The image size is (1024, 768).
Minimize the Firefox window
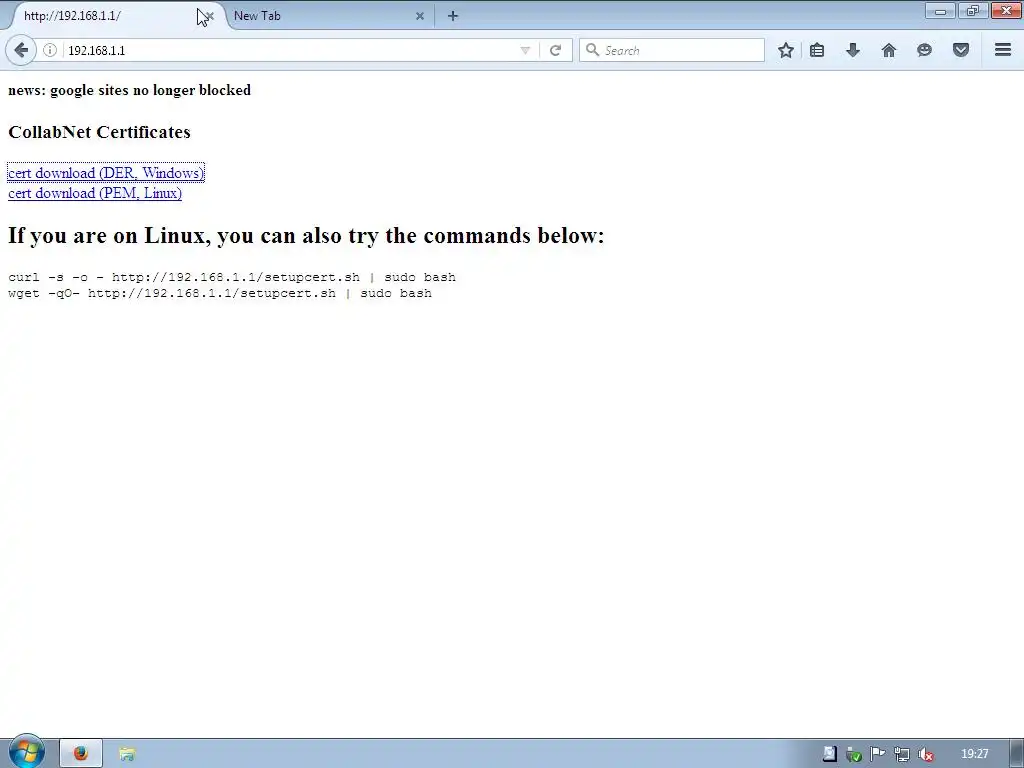pos(940,10)
